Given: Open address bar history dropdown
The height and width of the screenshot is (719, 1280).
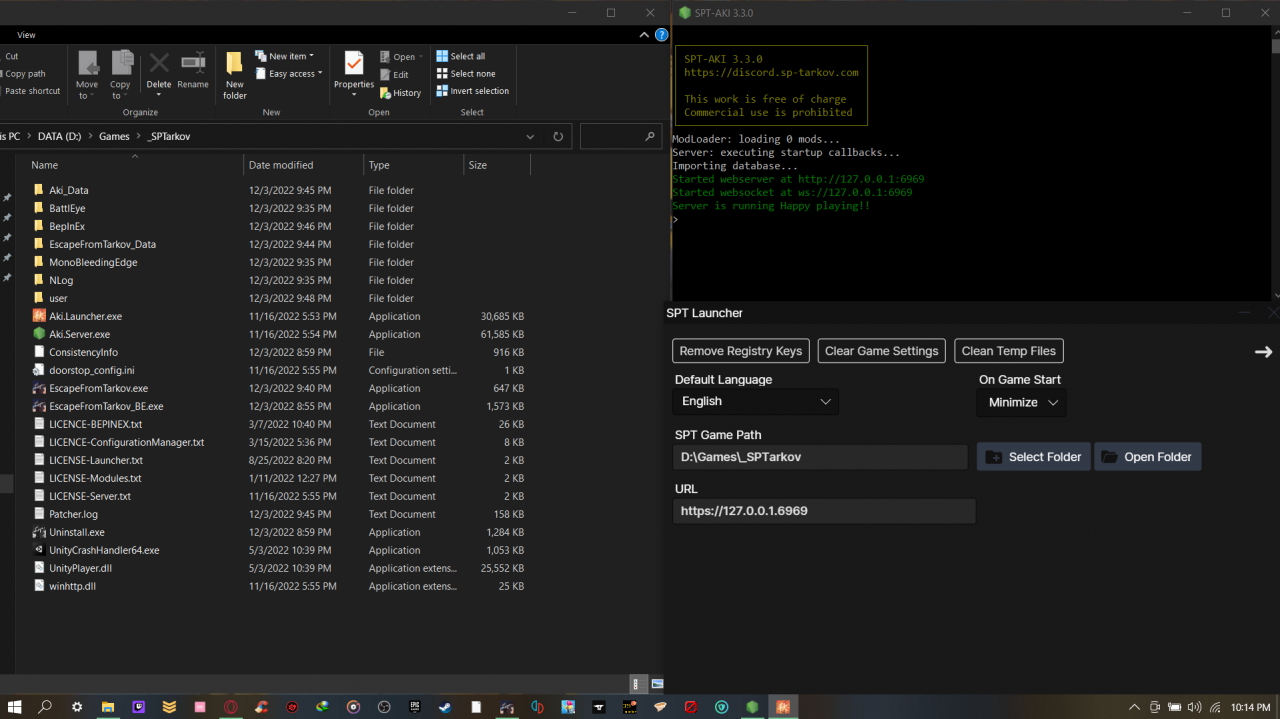Looking at the screenshot, I should click(530, 136).
